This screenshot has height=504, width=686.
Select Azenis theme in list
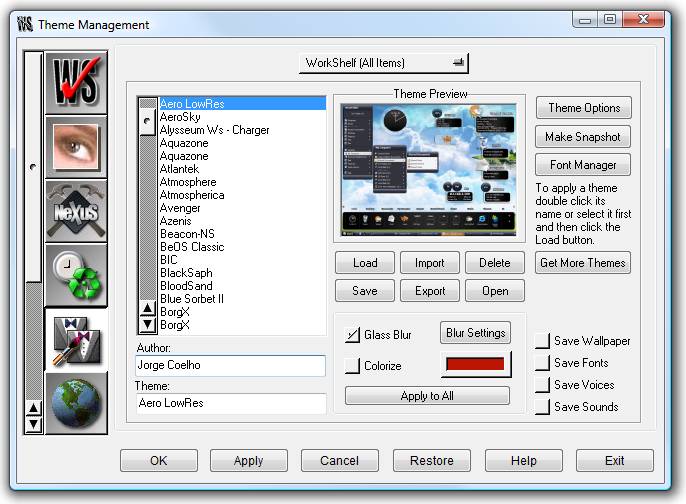tap(242, 221)
